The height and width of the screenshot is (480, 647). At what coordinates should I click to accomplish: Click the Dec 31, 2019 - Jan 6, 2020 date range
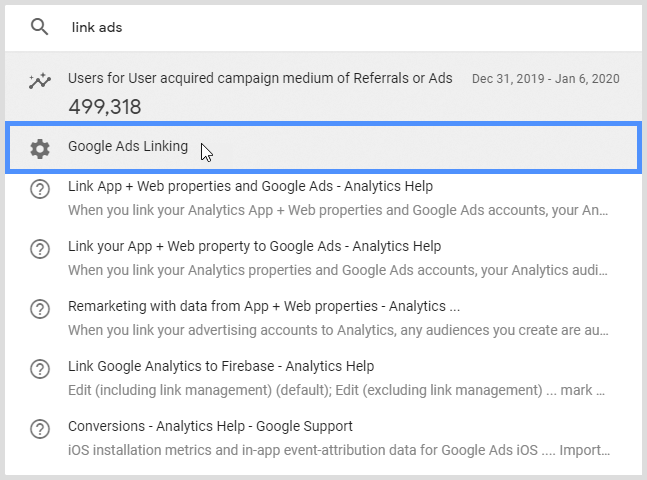point(547,79)
